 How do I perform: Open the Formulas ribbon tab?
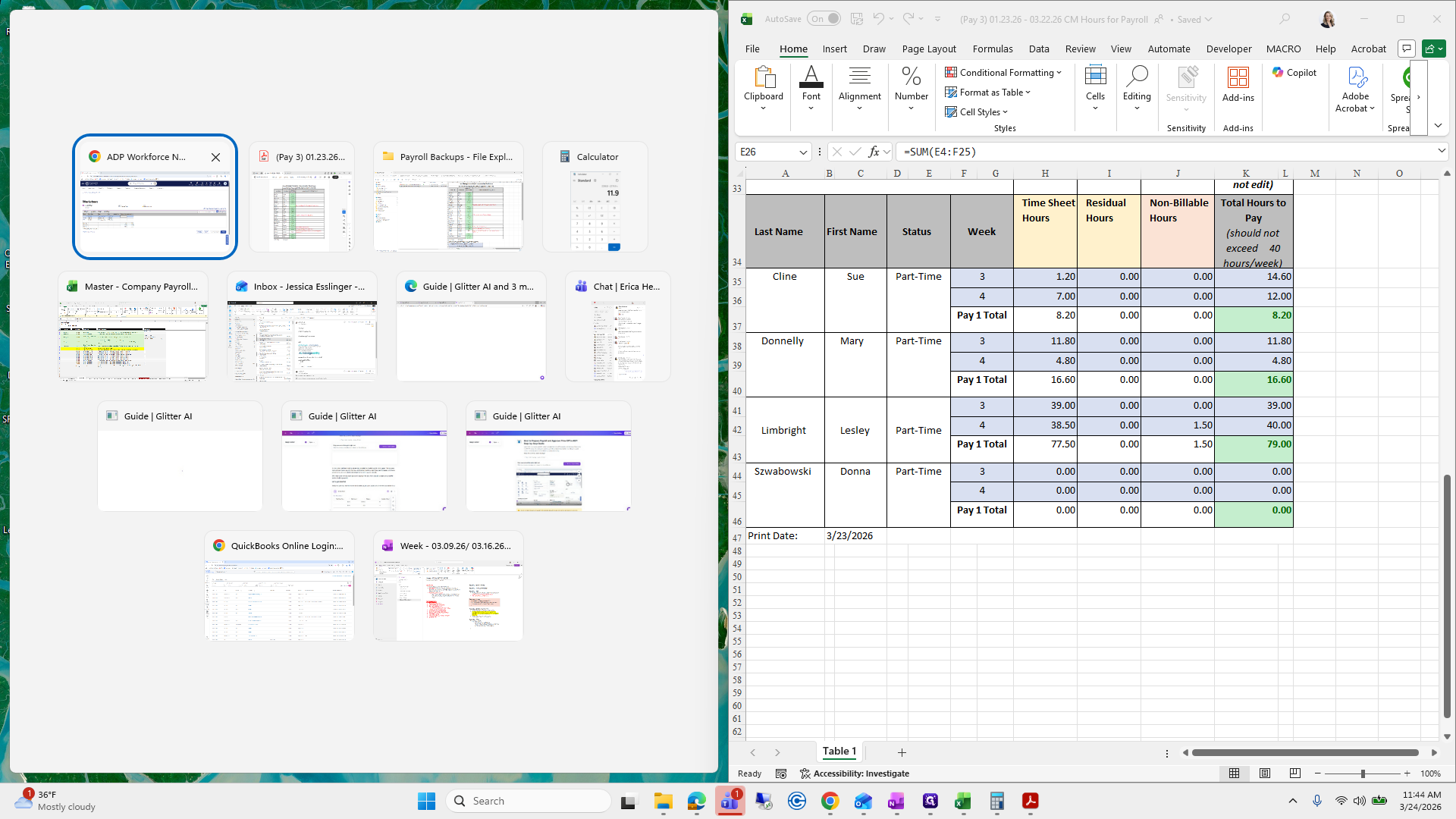(992, 49)
